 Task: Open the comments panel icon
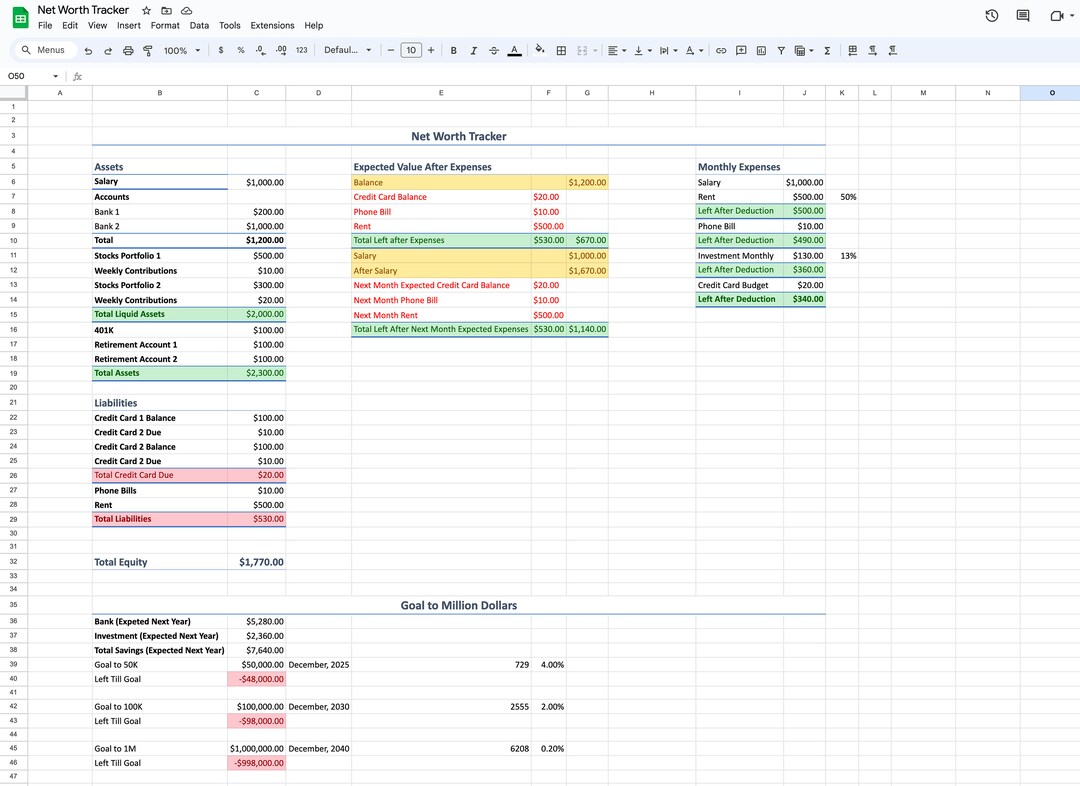pos(1023,16)
